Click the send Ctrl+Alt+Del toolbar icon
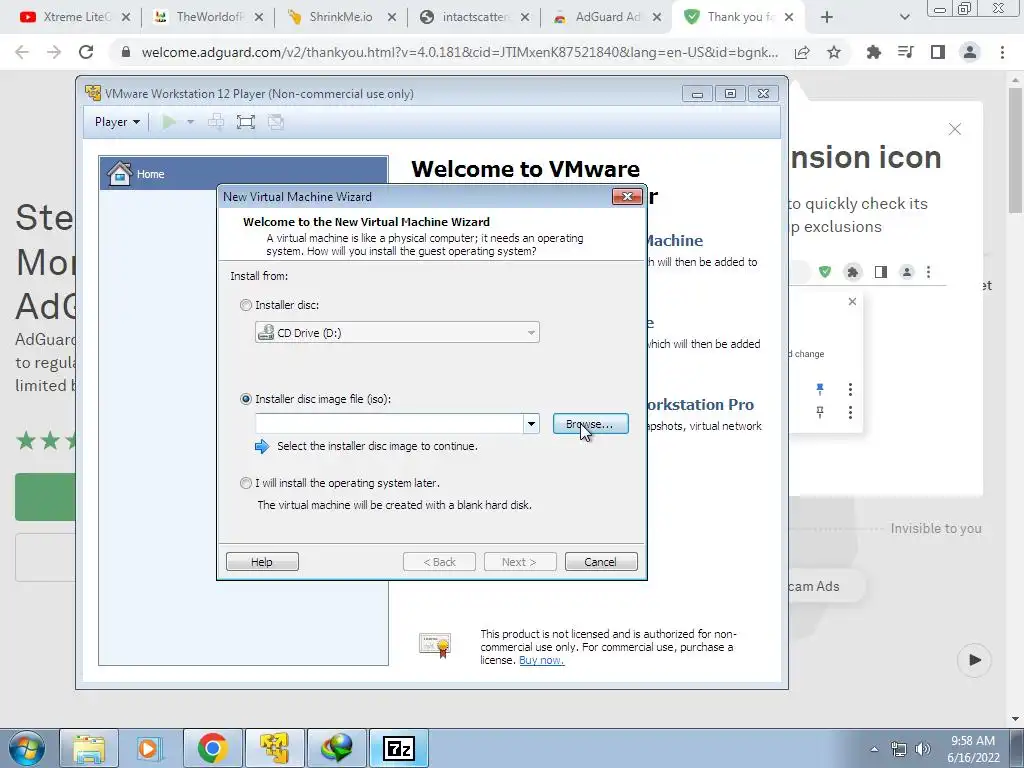The width and height of the screenshot is (1024, 768). (x=216, y=122)
